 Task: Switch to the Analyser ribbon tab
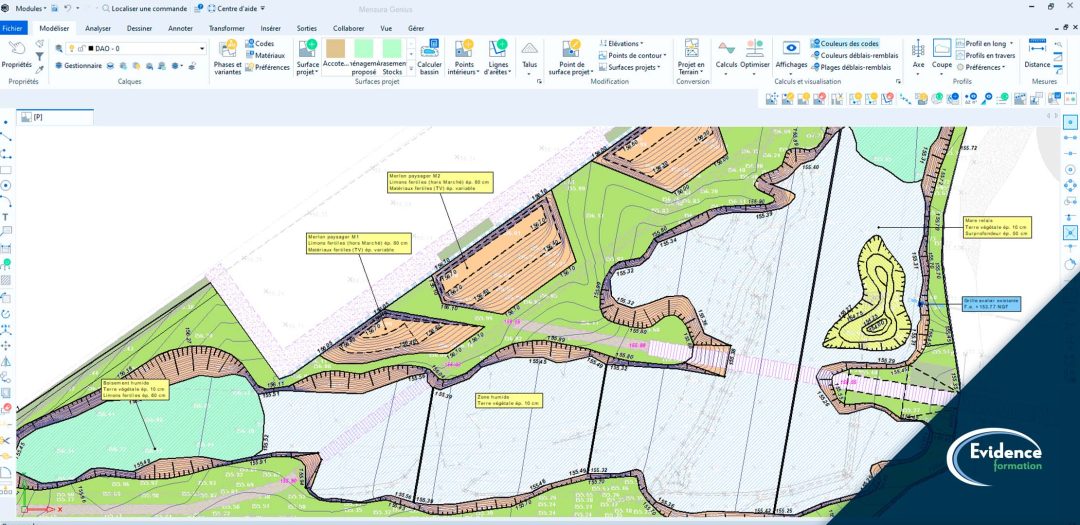tap(98, 28)
